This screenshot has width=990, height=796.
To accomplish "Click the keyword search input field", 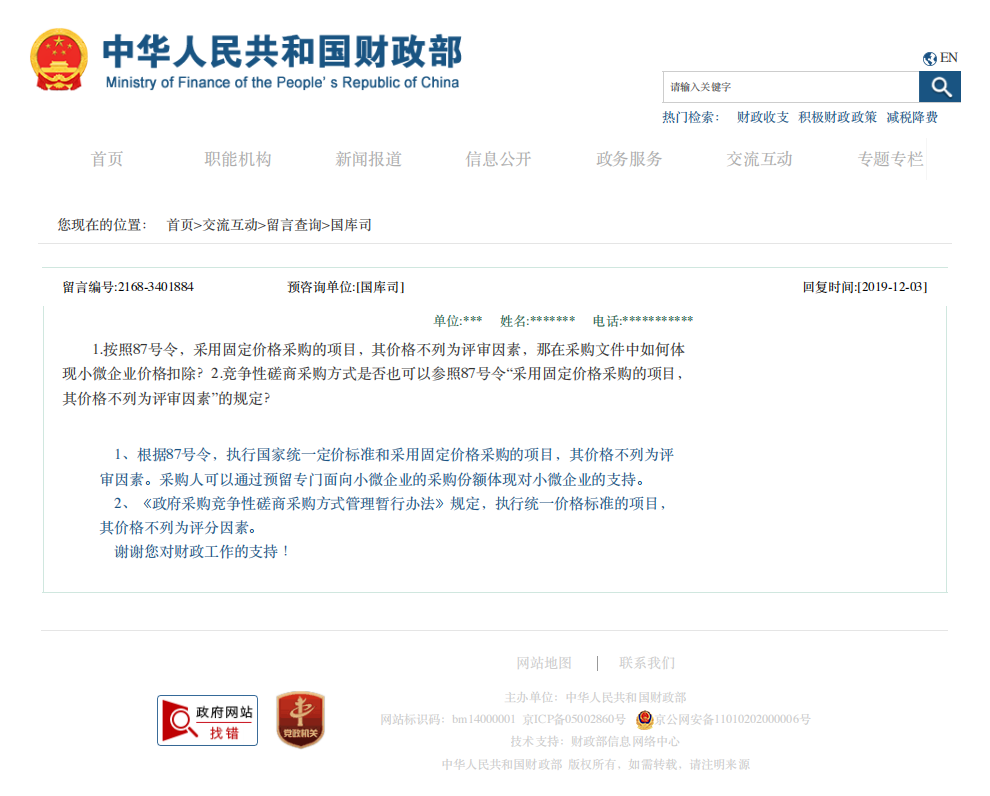I will click(790, 87).
